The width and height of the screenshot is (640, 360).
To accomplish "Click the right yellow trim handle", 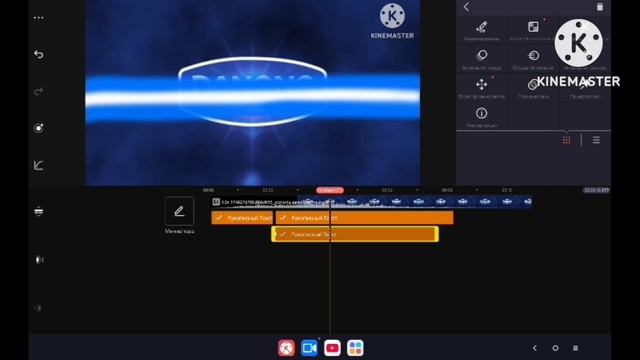I will point(436,234).
